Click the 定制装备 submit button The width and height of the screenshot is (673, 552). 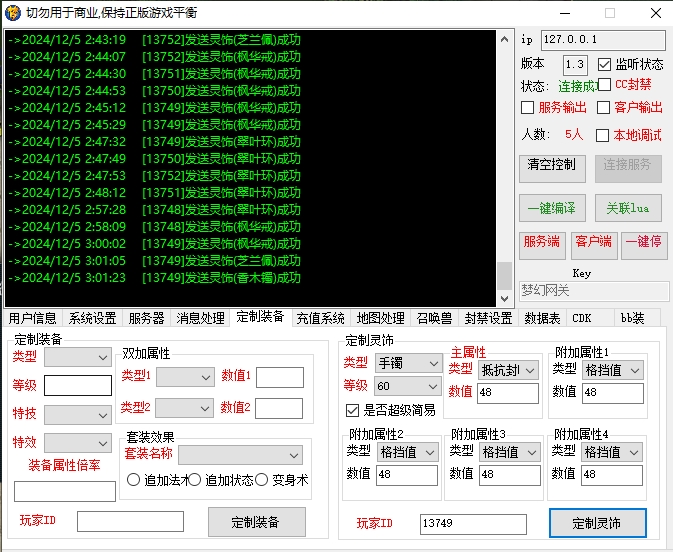coord(257,522)
